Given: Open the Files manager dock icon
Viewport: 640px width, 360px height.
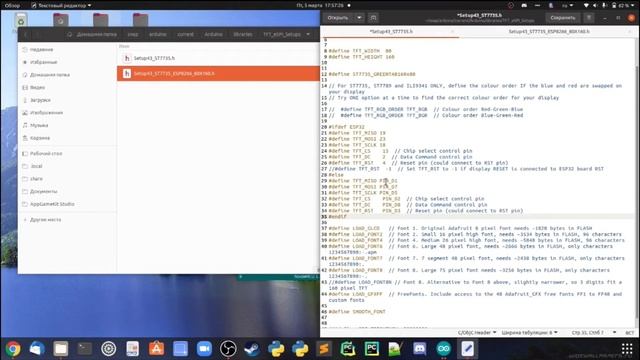Looking at the screenshot, I should click(x=60, y=349).
